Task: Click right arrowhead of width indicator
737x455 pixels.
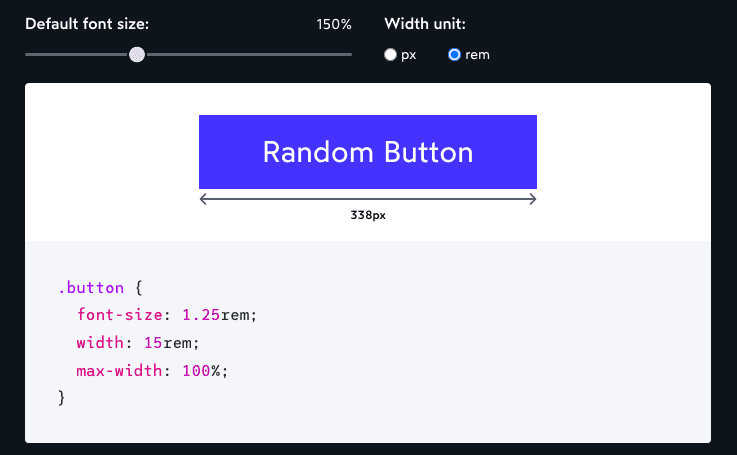Action: click(532, 199)
